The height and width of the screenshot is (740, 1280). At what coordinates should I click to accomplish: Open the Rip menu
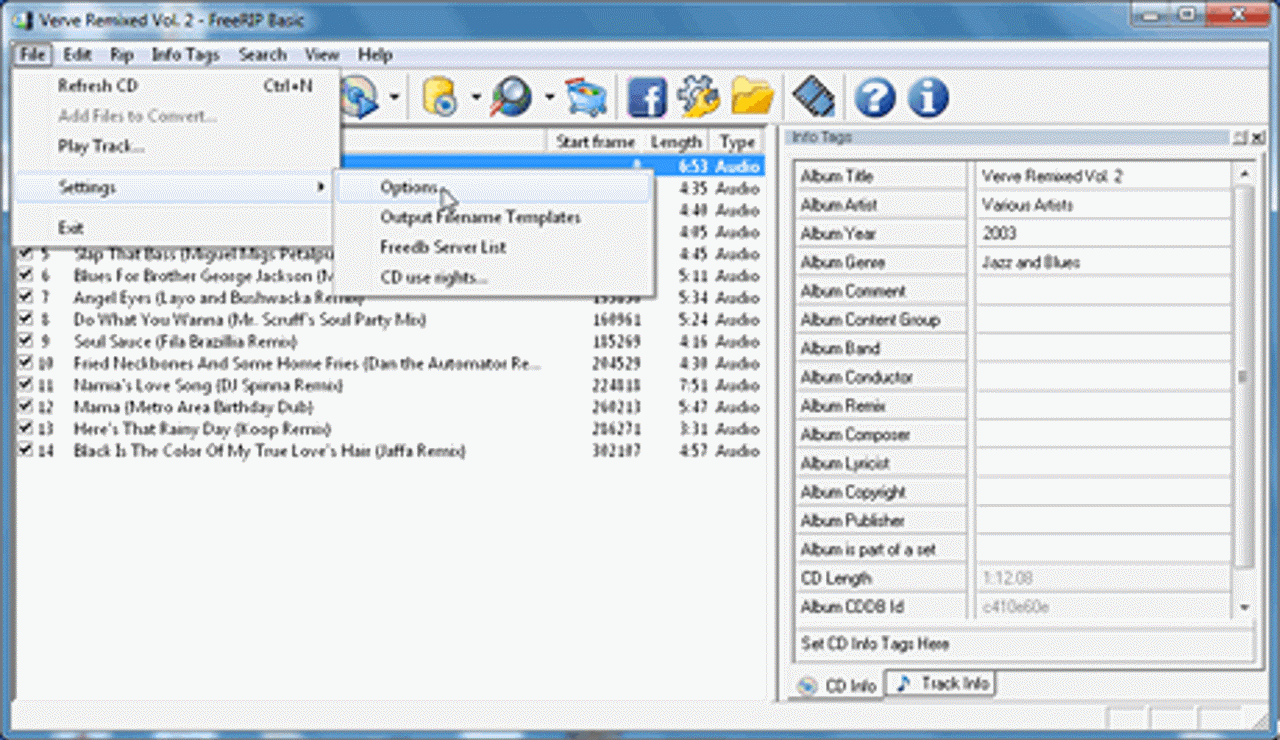coord(122,55)
